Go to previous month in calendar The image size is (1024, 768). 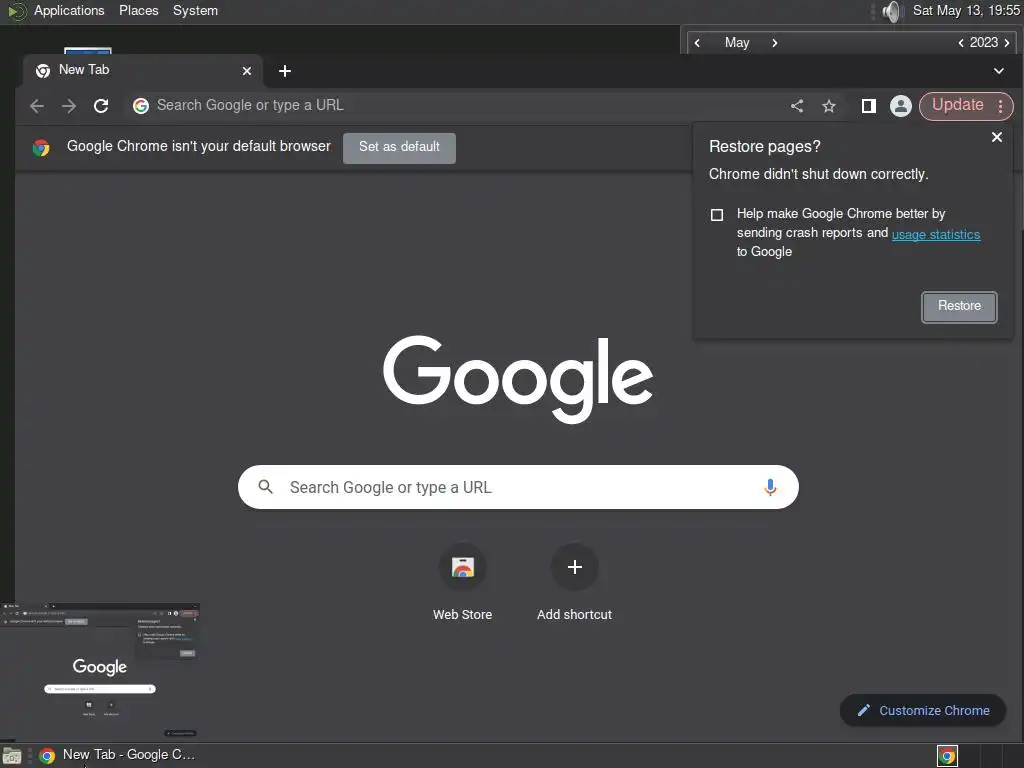click(697, 43)
